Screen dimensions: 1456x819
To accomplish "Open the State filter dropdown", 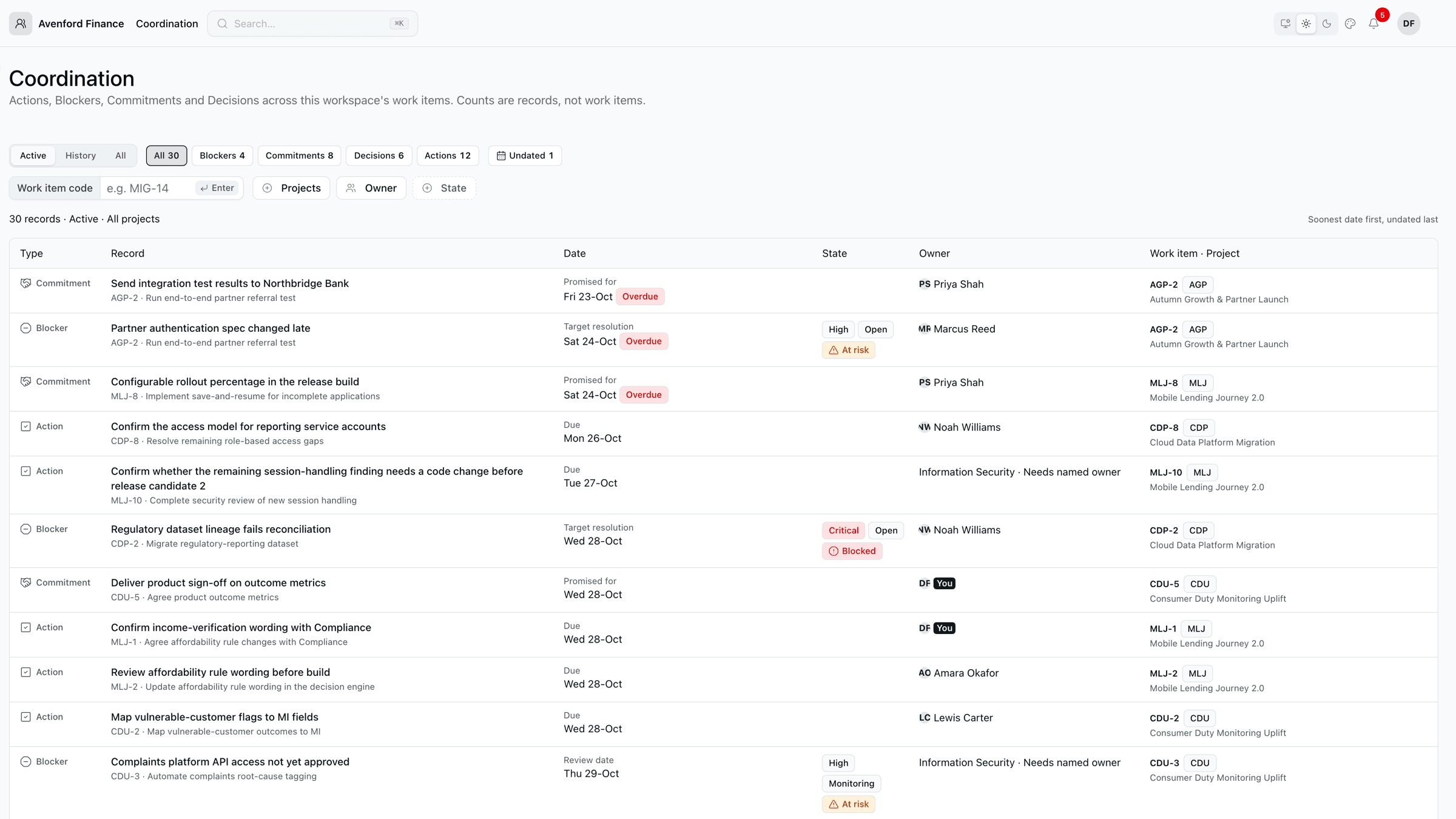I will coord(444,188).
